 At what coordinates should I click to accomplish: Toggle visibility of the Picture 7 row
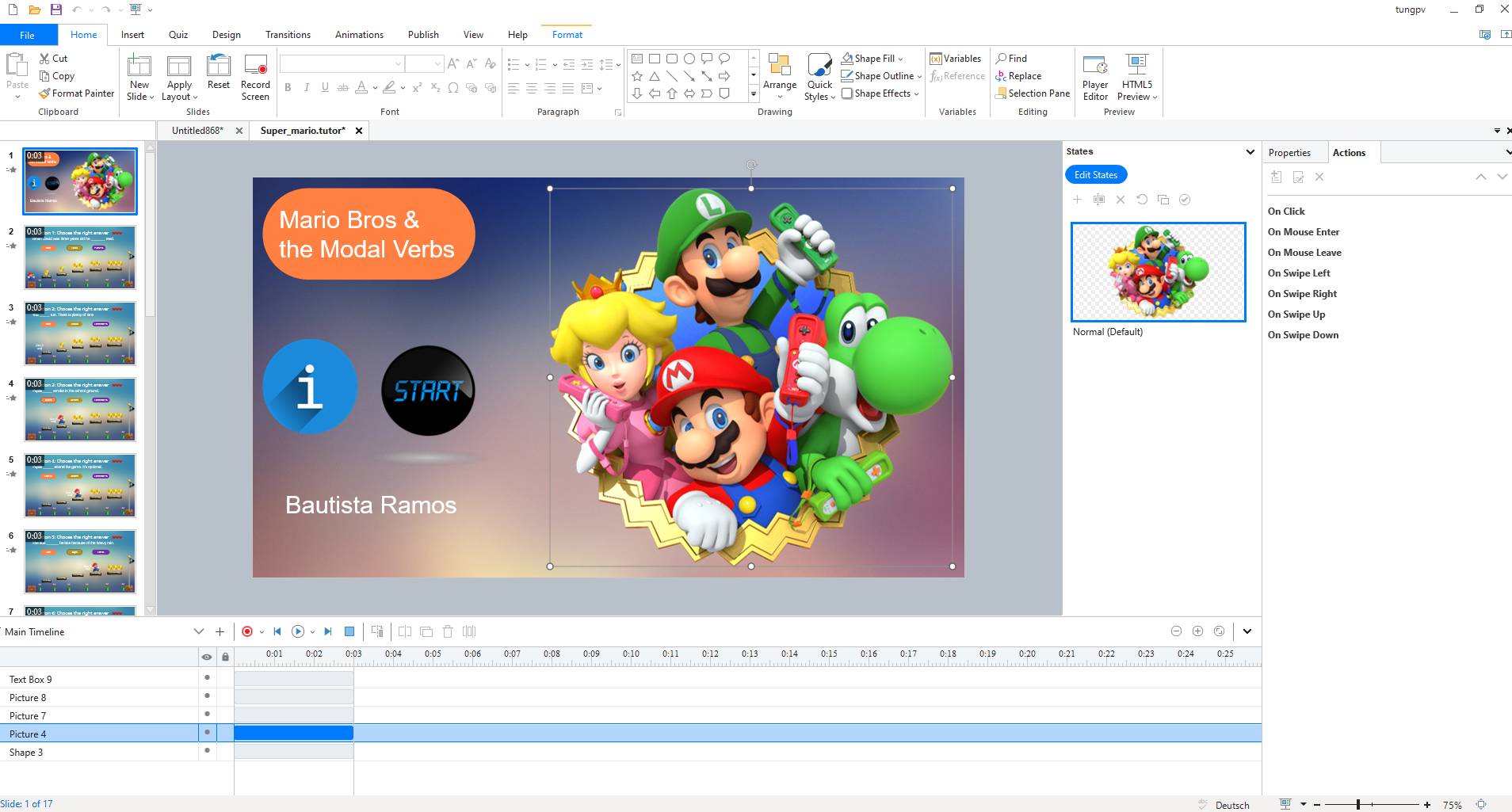(207, 714)
